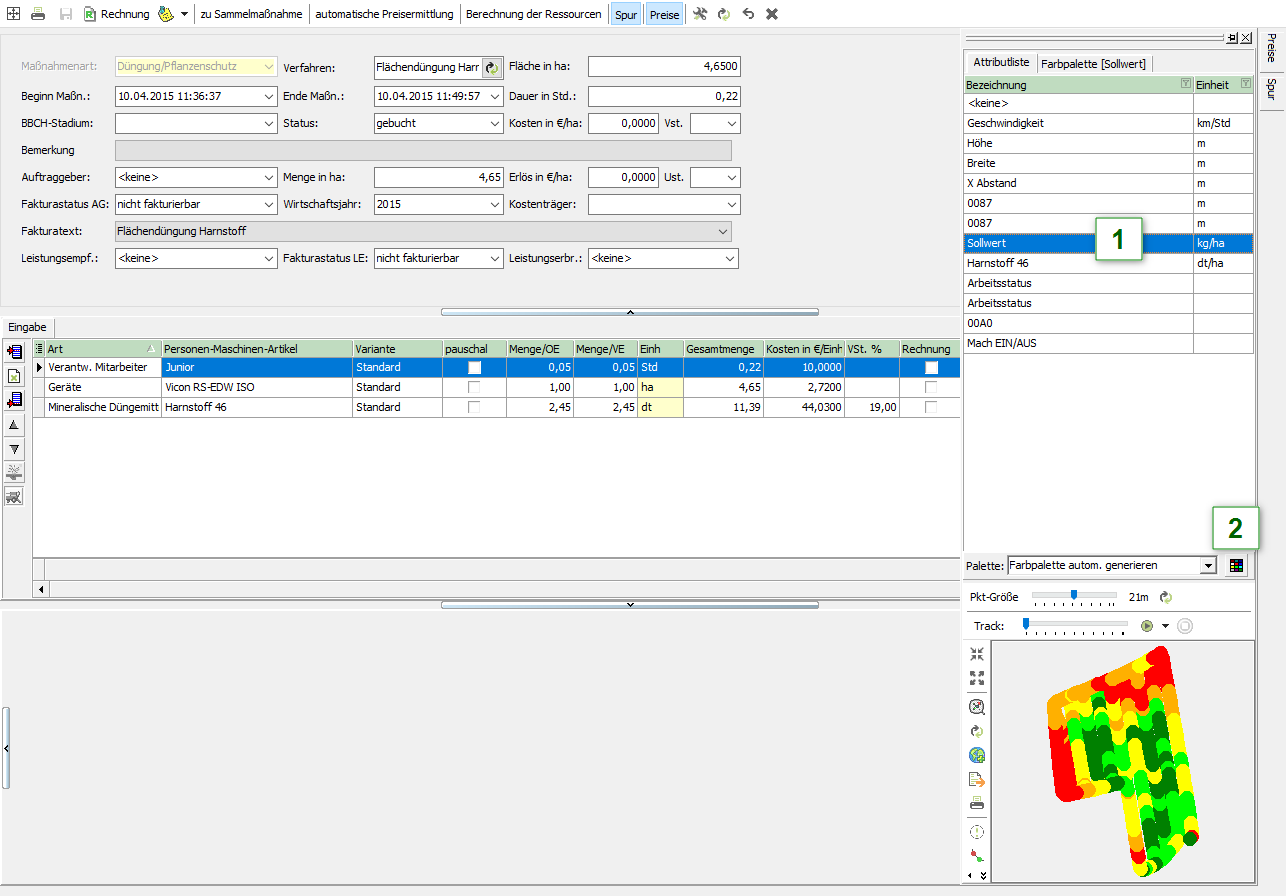Click the track play button

coord(1147,626)
